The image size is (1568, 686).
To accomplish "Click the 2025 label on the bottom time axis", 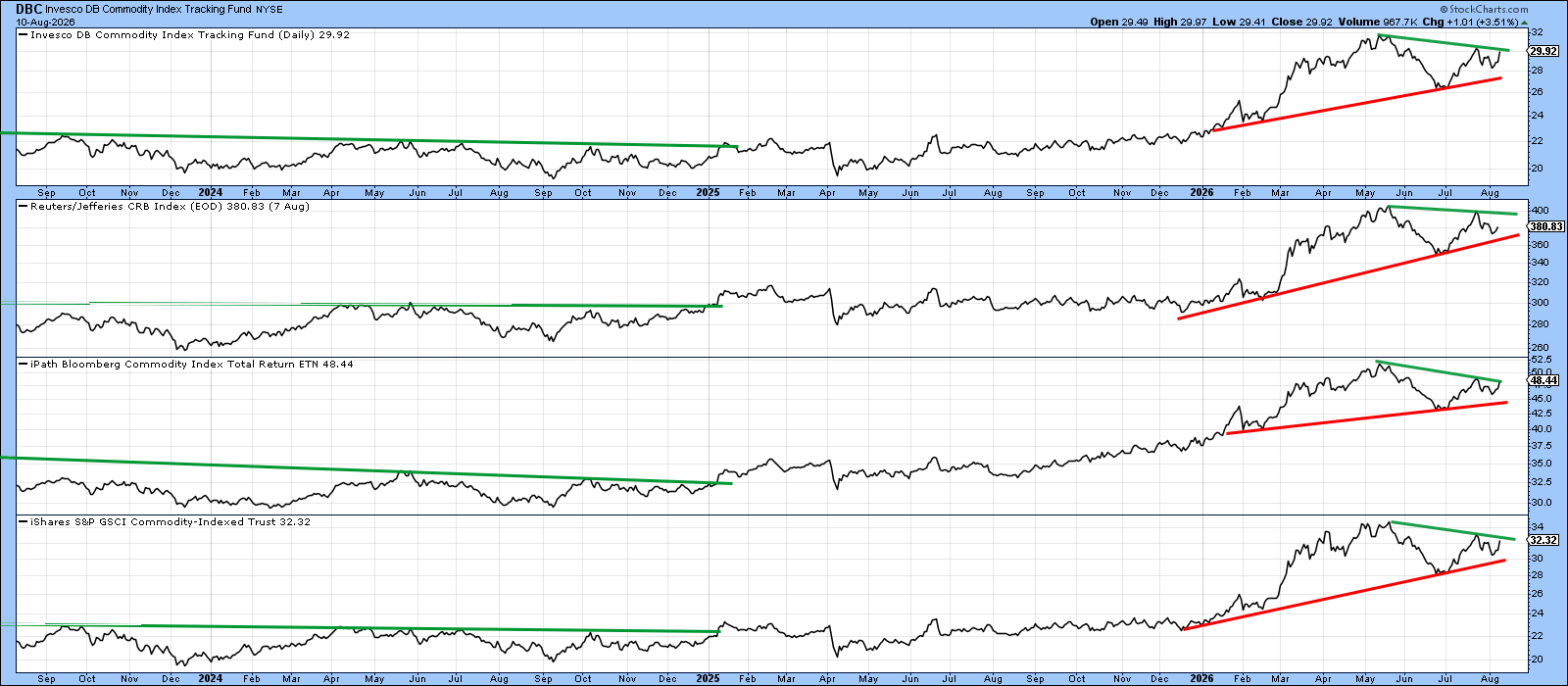I will (x=708, y=678).
